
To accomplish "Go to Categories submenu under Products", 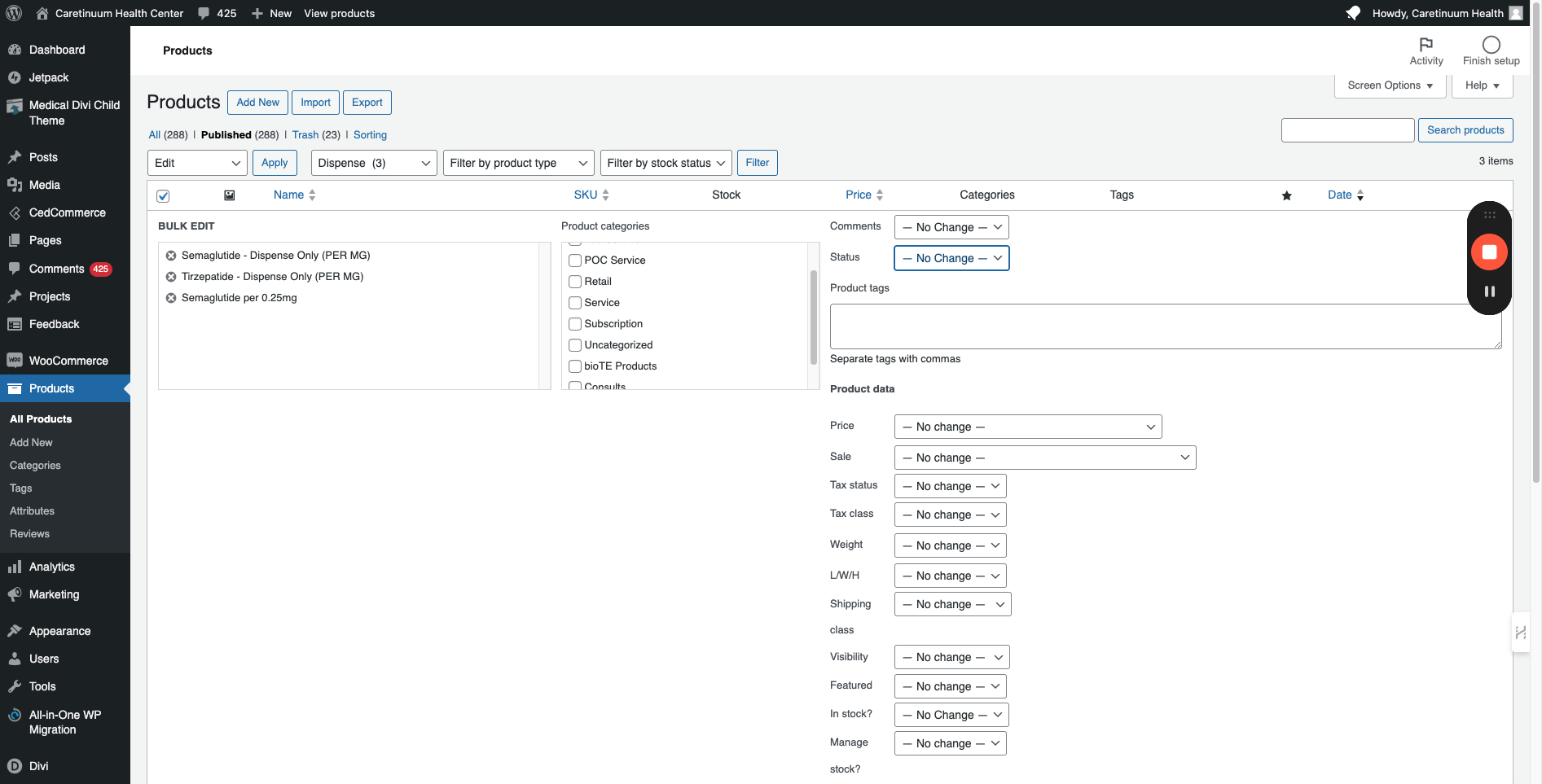I will tap(35, 466).
